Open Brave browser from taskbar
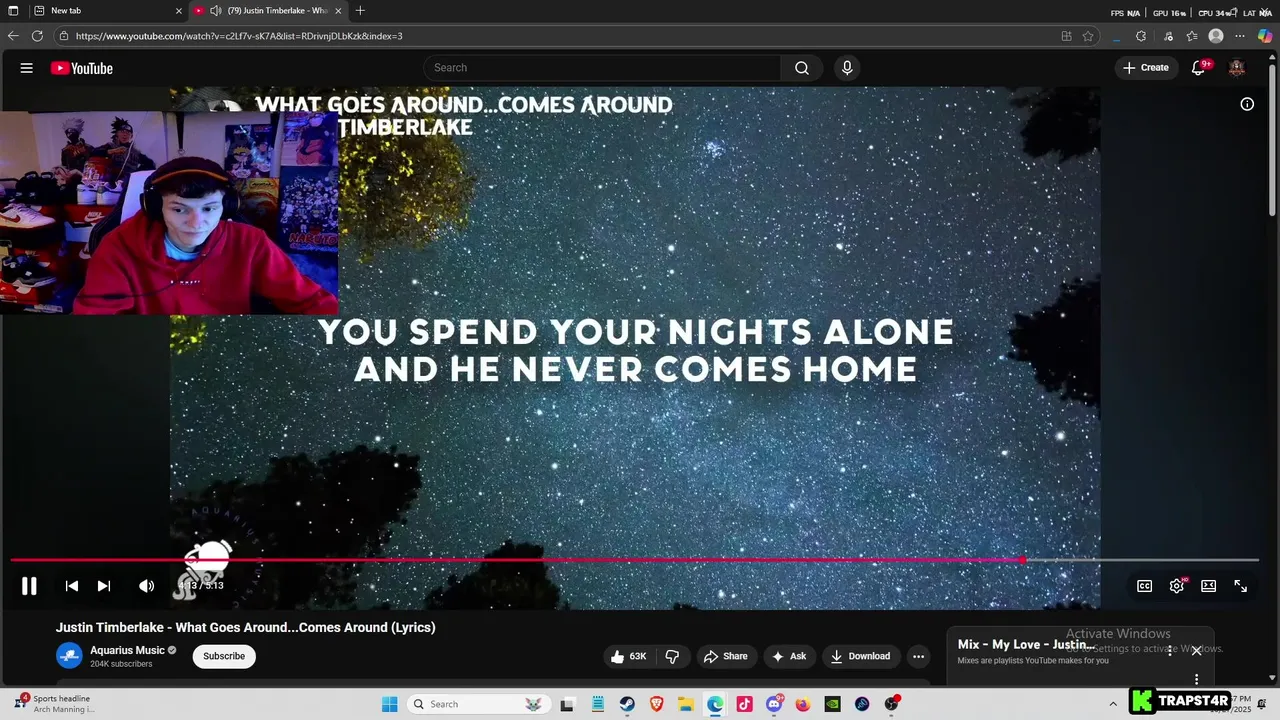Viewport: 1280px width, 720px height. tap(656, 704)
